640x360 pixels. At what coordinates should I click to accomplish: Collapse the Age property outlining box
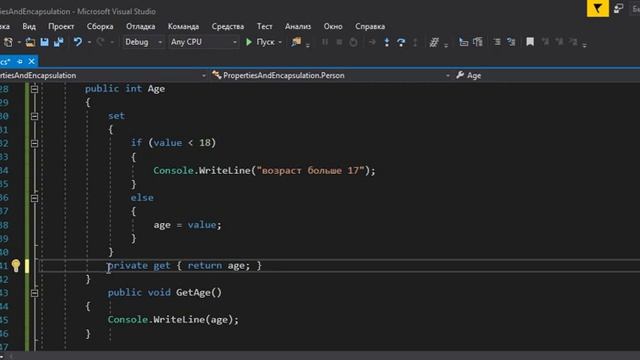click(x=34, y=89)
